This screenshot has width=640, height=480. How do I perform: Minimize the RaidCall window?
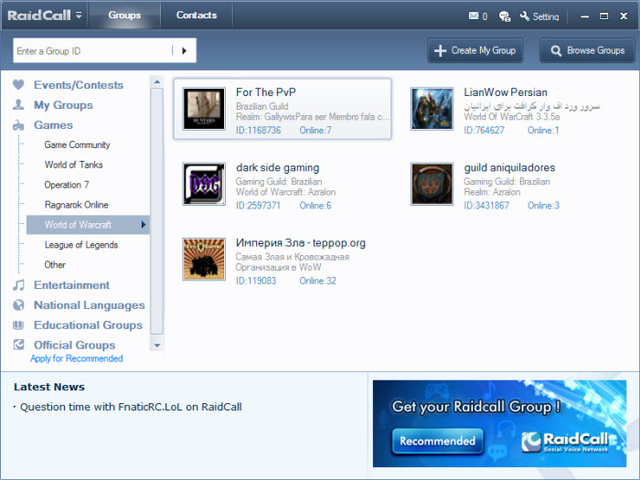[585, 16]
